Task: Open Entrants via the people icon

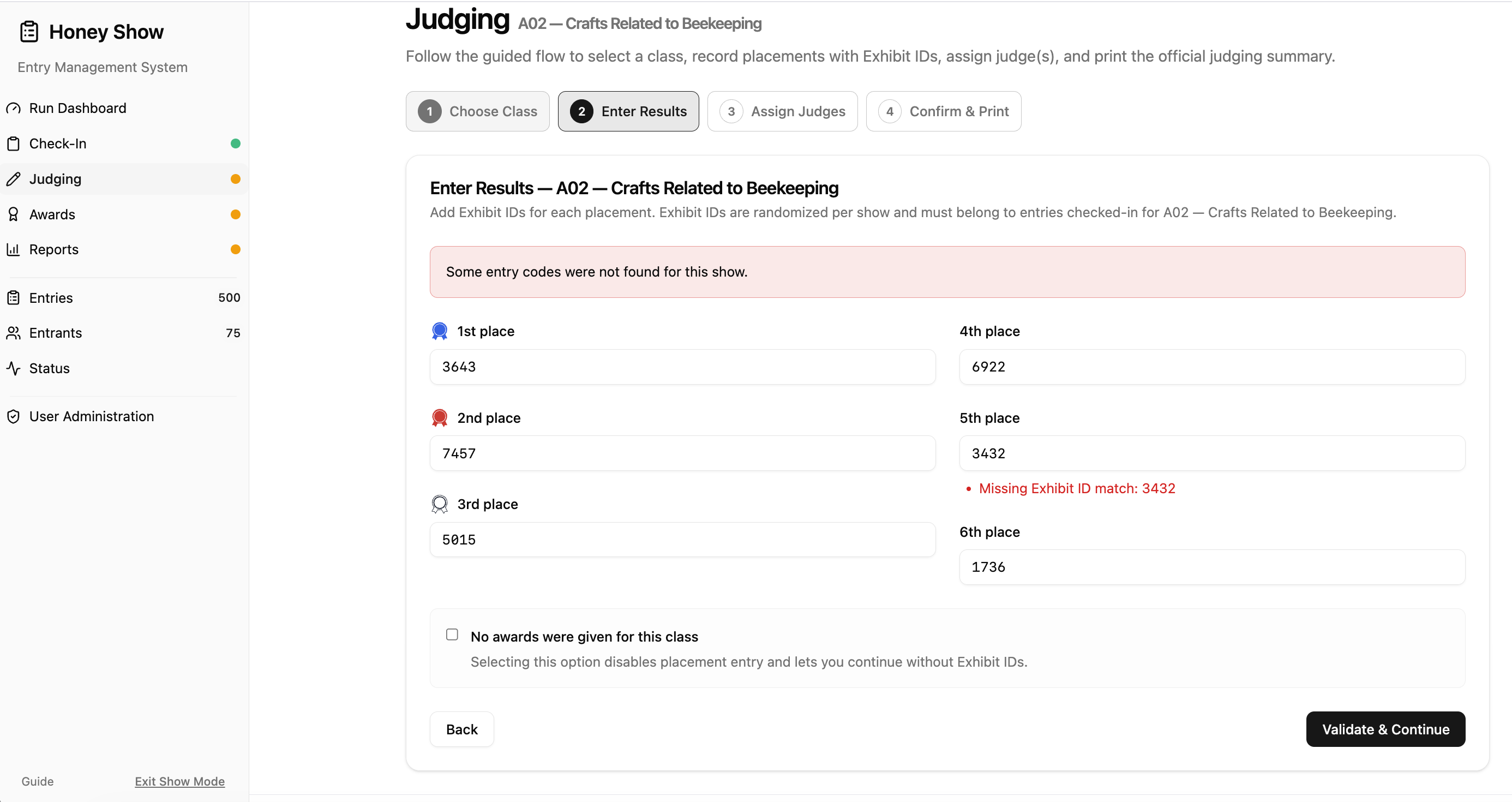Action: point(14,333)
